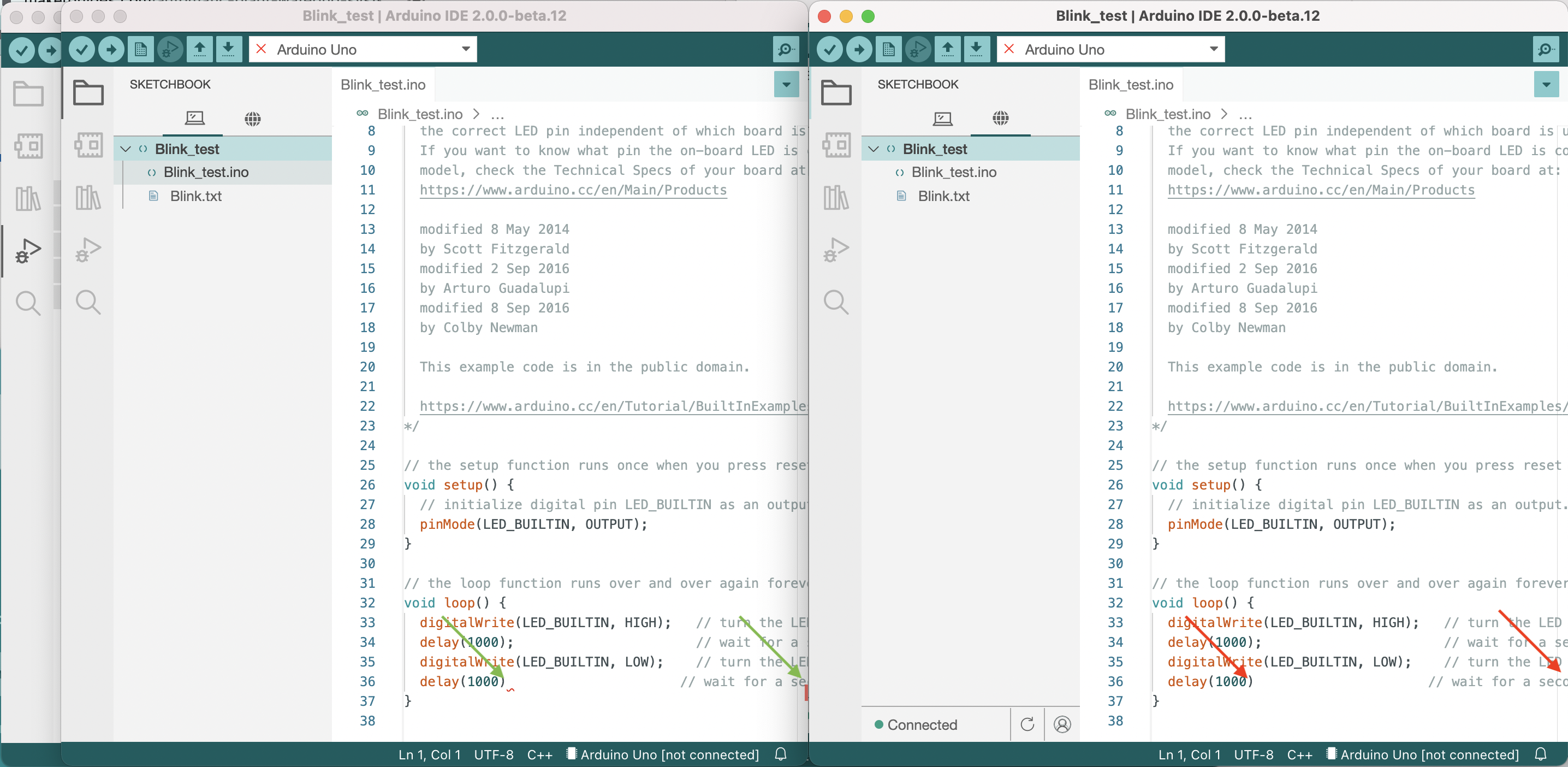Open arduino.cc Main/Products link, middle editor

tap(573, 190)
